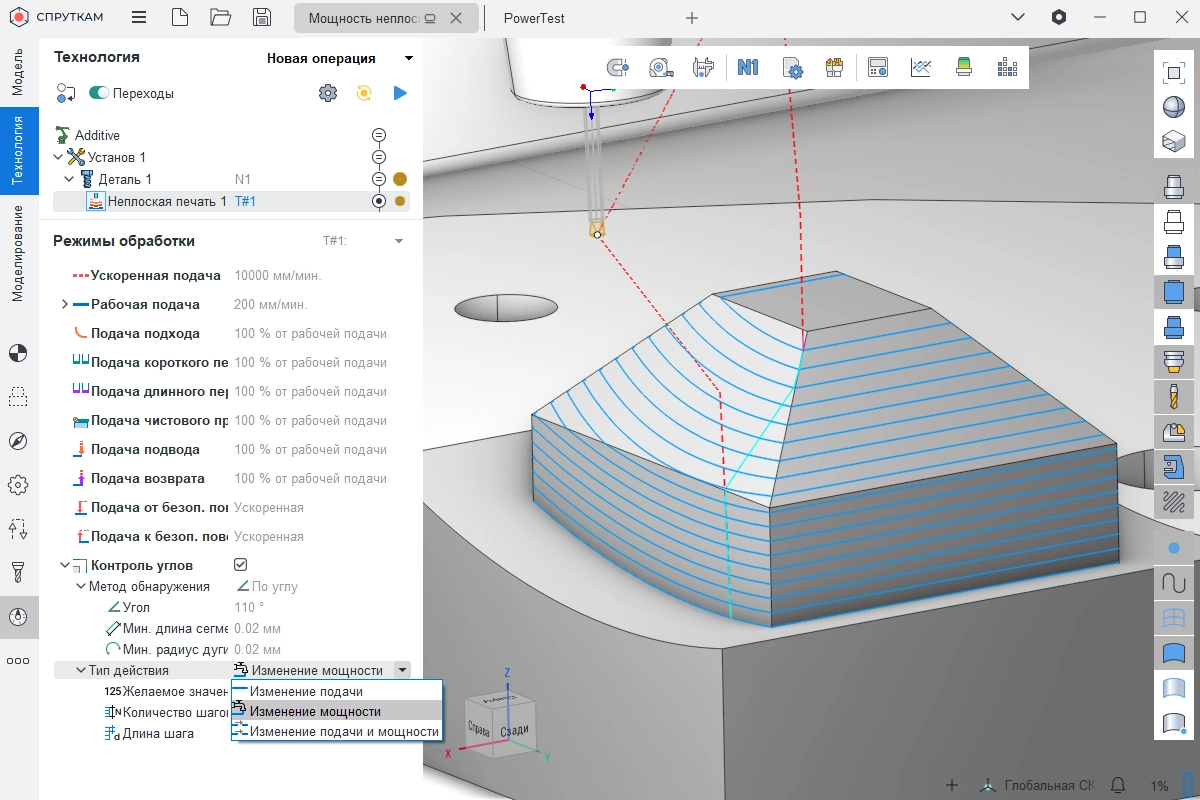This screenshot has width=1200, height=800.
Task: Click the N1 toolbar icon
Action: 748,67
